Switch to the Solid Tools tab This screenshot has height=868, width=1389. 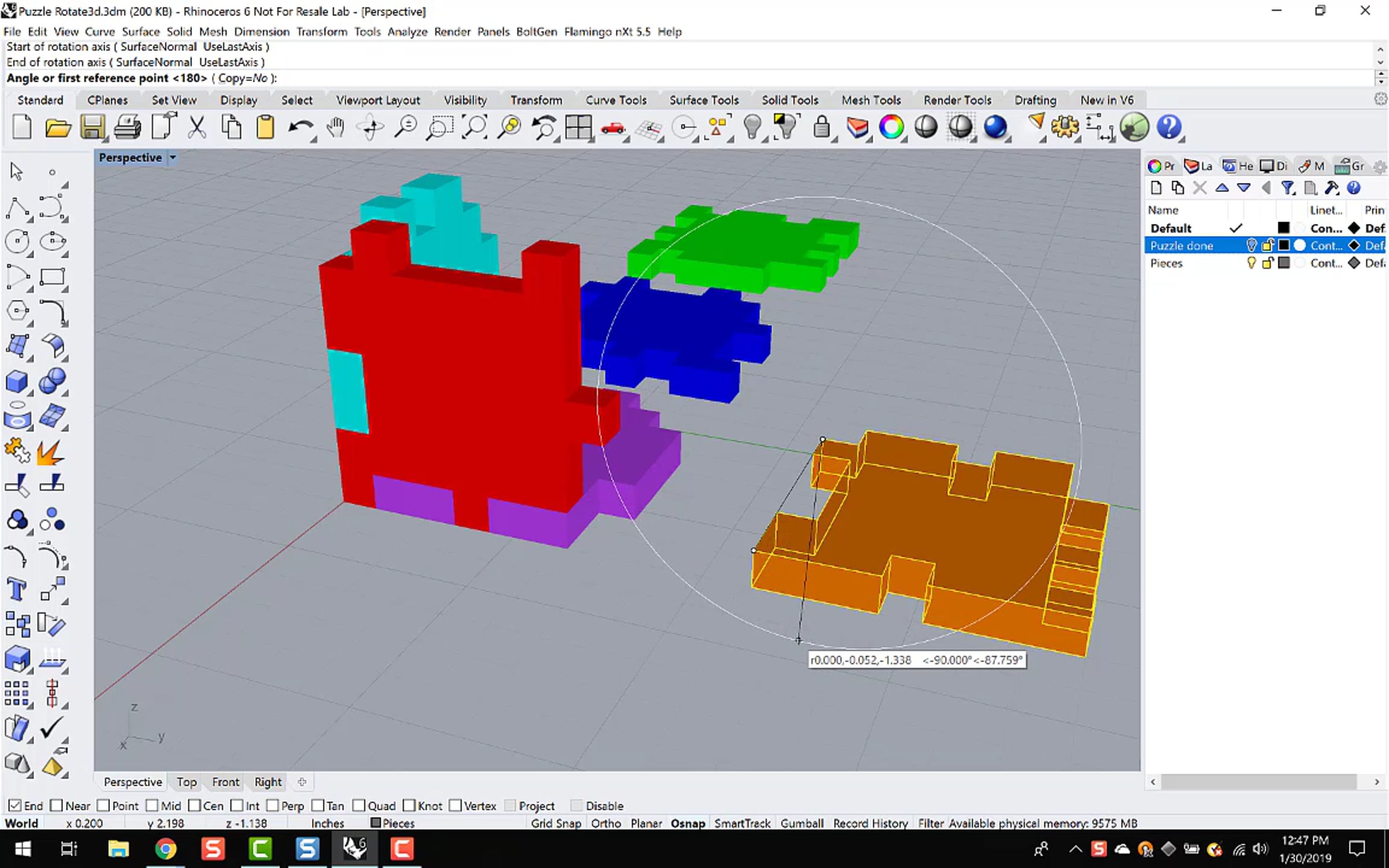pyautogui.click(x=789, y=100)
